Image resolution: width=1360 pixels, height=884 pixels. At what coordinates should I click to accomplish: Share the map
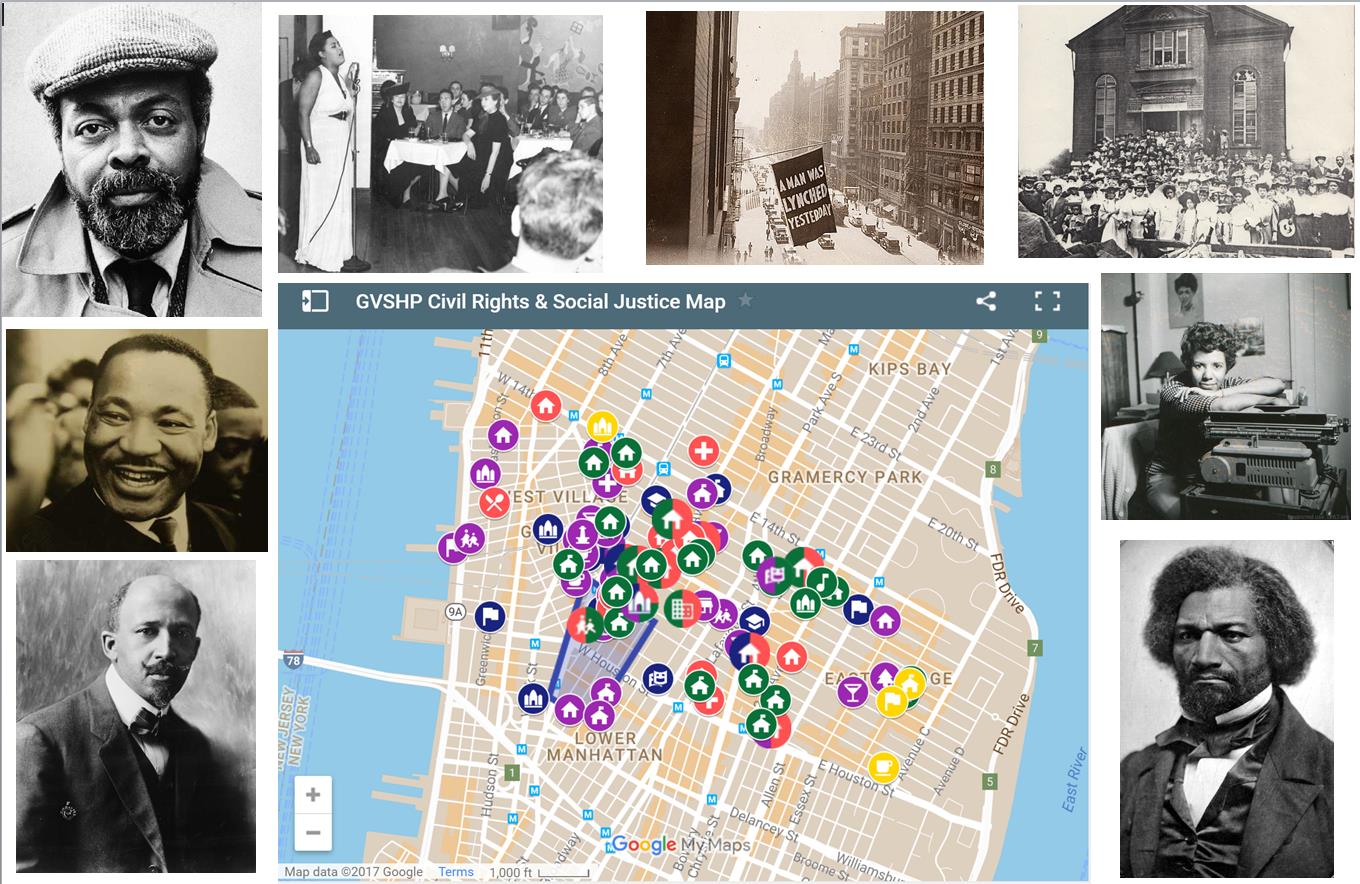986,301
